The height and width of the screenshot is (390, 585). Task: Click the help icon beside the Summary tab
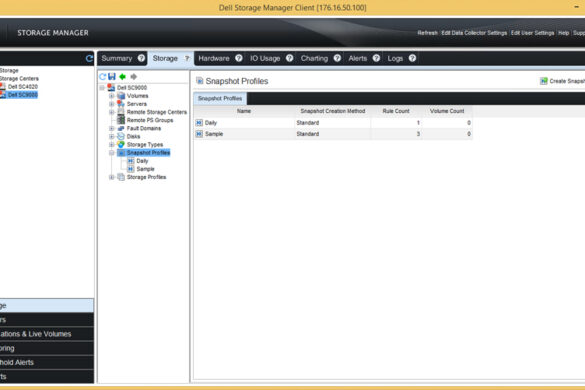tap(141, 58)
